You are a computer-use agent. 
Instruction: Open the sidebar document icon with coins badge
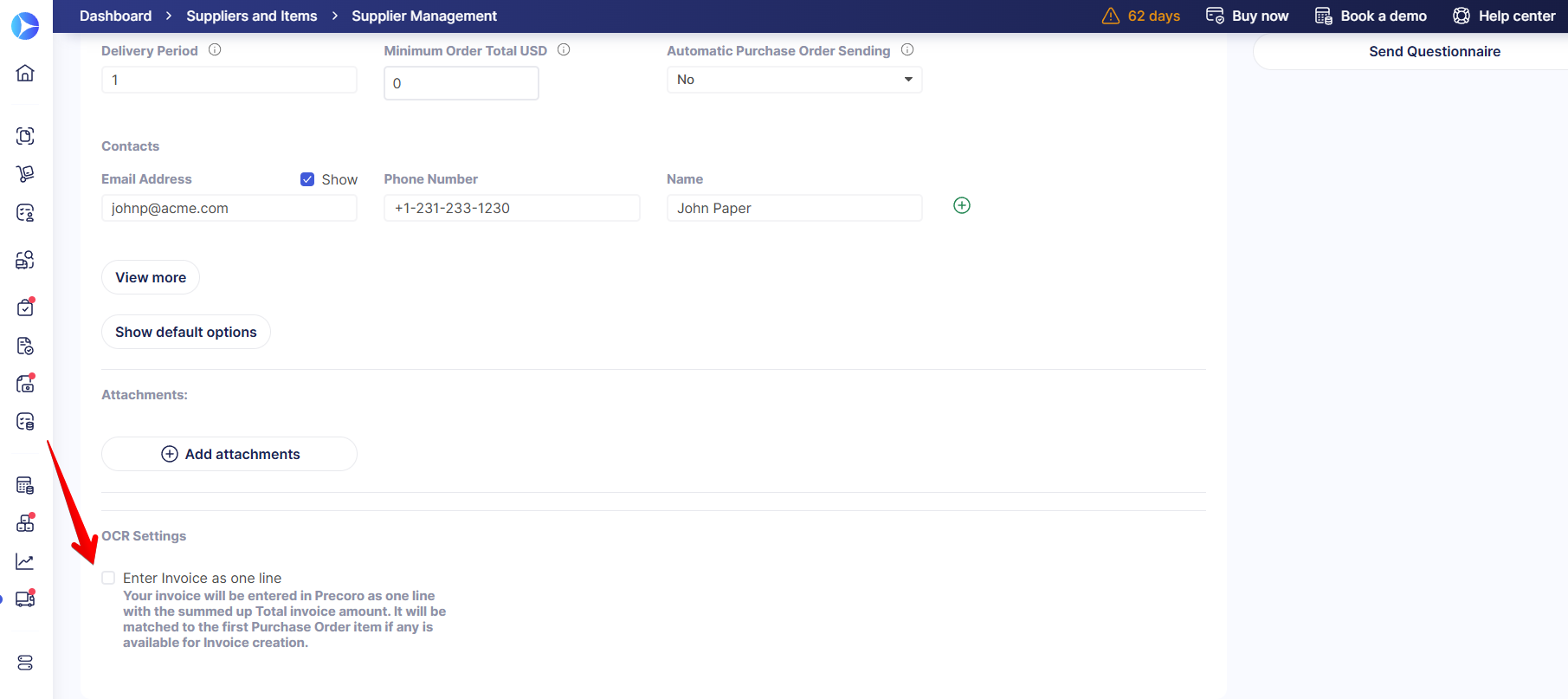(x=25, y=422)
